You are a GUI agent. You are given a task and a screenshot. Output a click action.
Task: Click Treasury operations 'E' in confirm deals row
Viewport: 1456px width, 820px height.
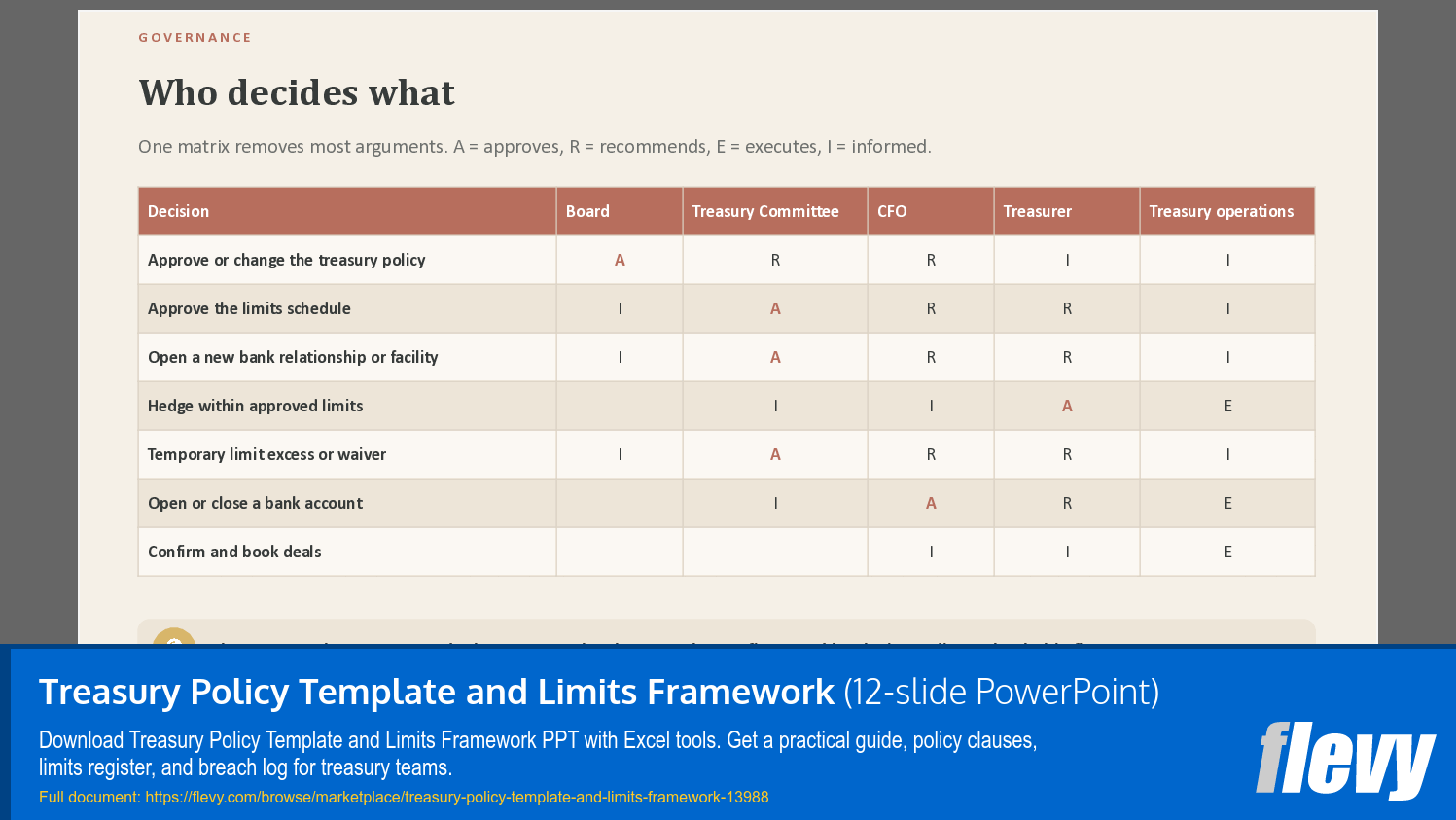[1227, 552]
